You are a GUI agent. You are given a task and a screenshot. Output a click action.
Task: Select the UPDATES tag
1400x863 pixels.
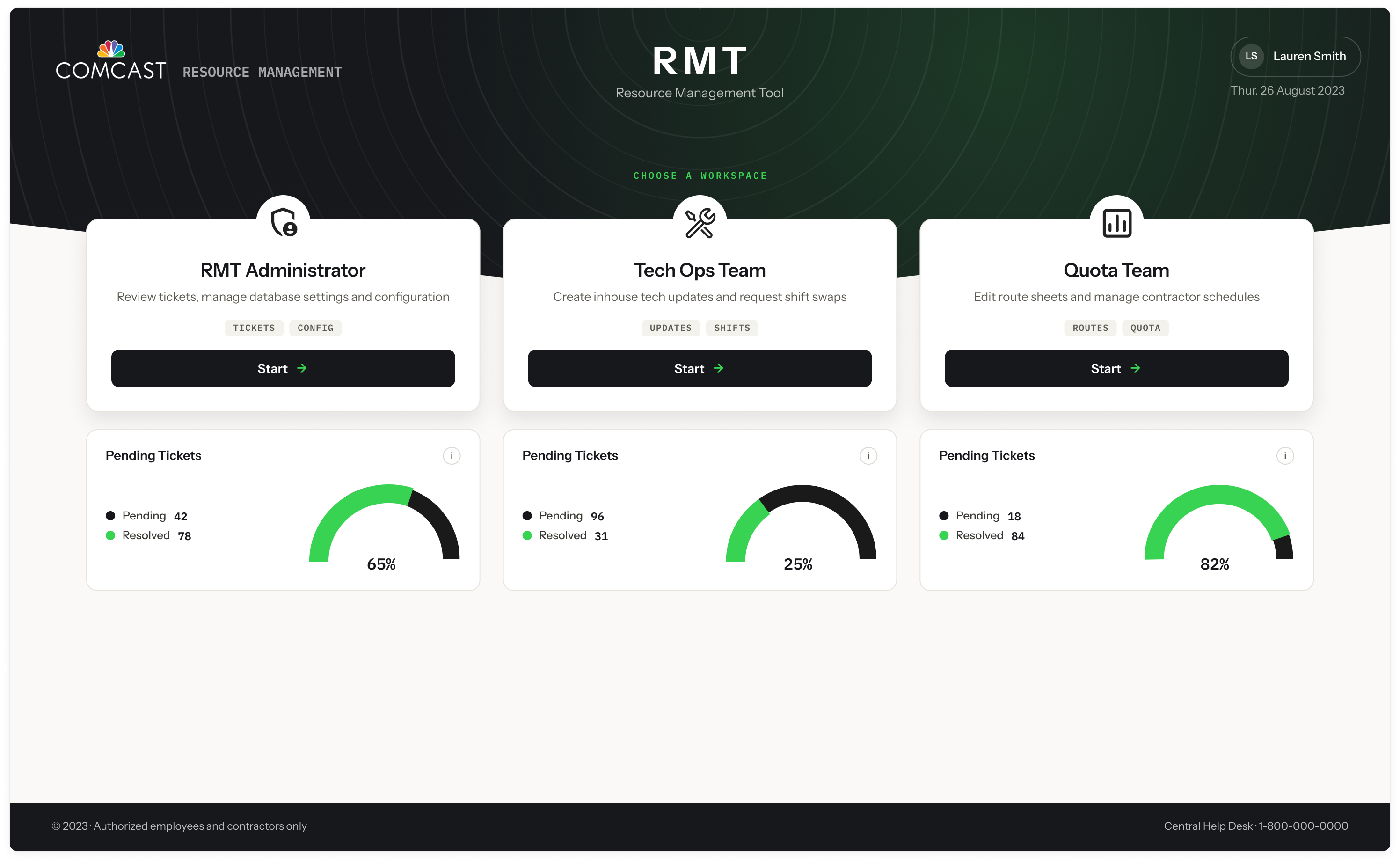pyautogui.click(x=671, y=328)
